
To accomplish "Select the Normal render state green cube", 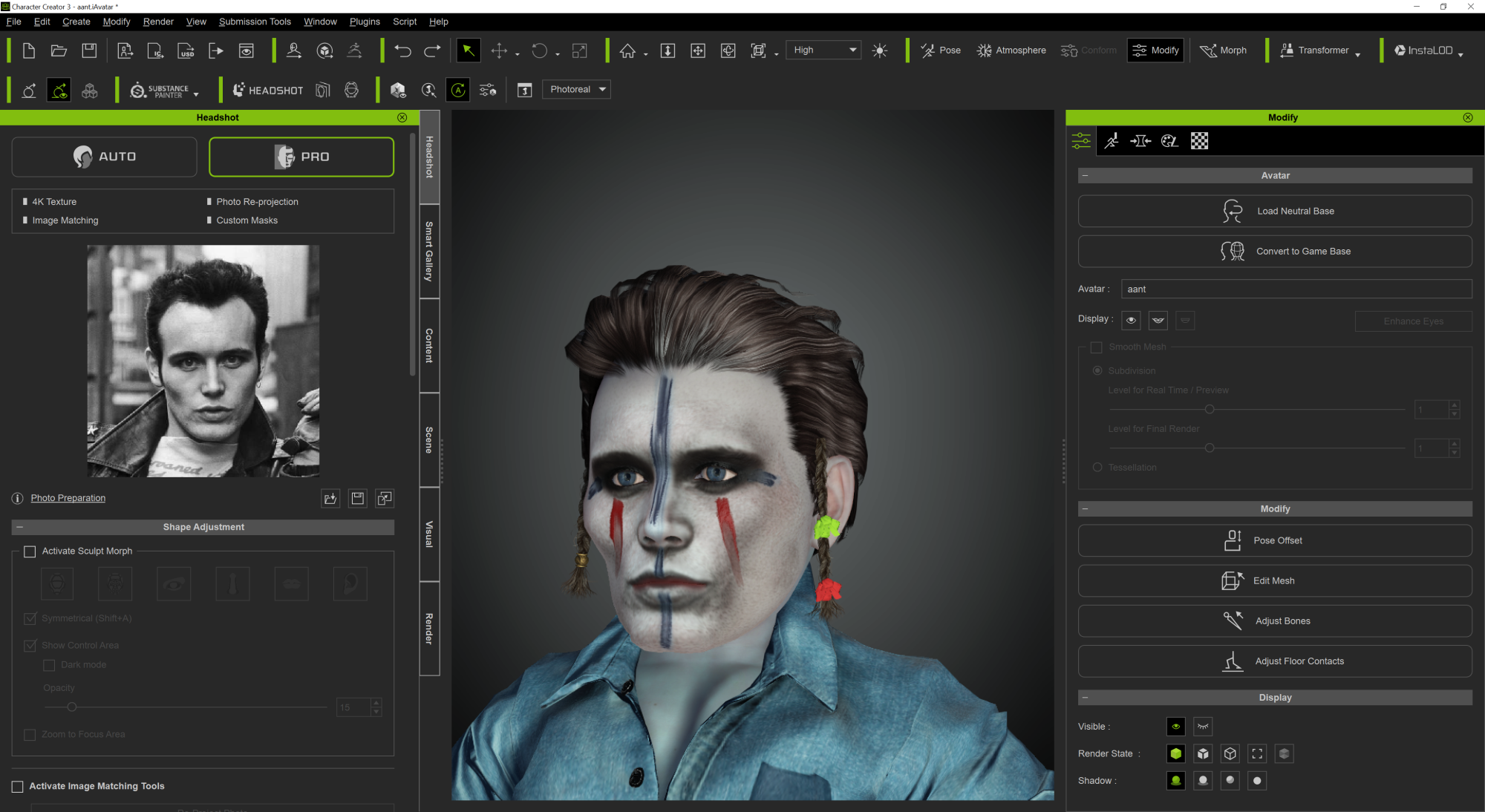I will pyautogui.click(x=1176, y=754).
